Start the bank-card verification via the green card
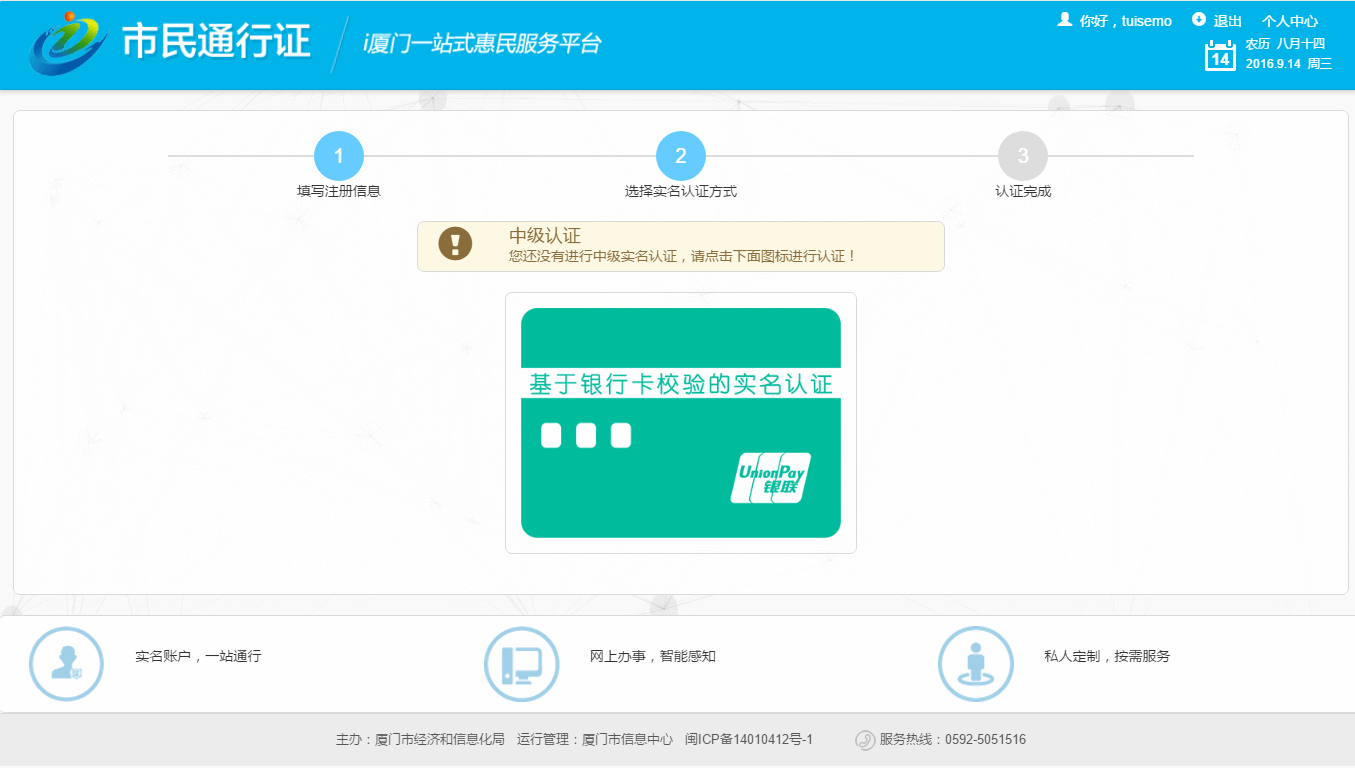This screenshot has width=1355, height=768. pos(681,423)
